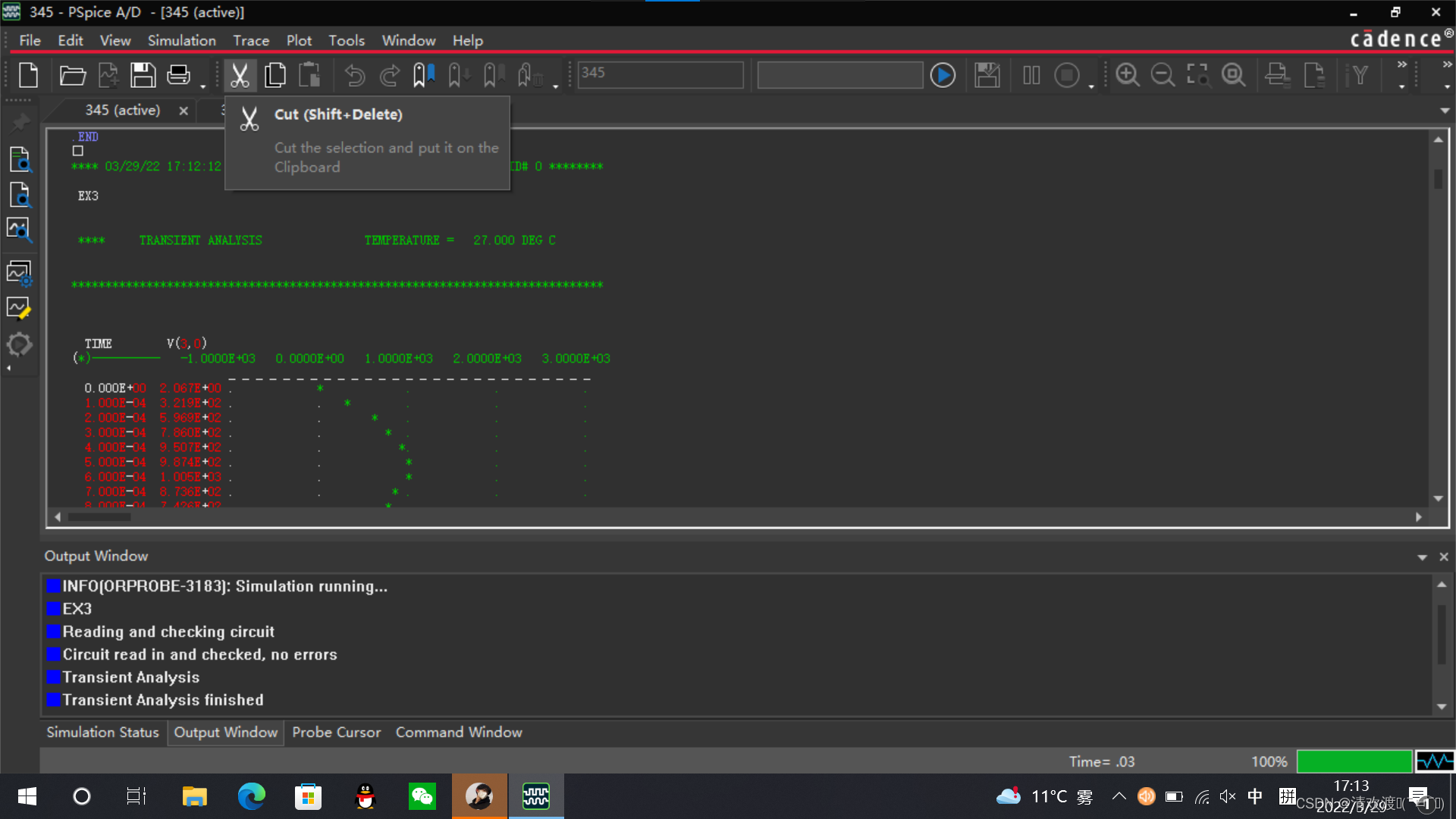Click the Run simulation play button

tap(943, 75)
